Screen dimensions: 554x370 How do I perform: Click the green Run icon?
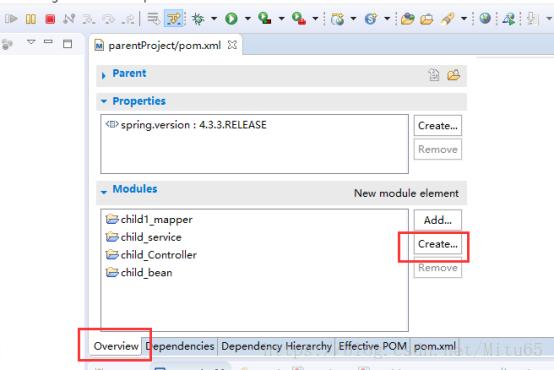tap(231, 18)
